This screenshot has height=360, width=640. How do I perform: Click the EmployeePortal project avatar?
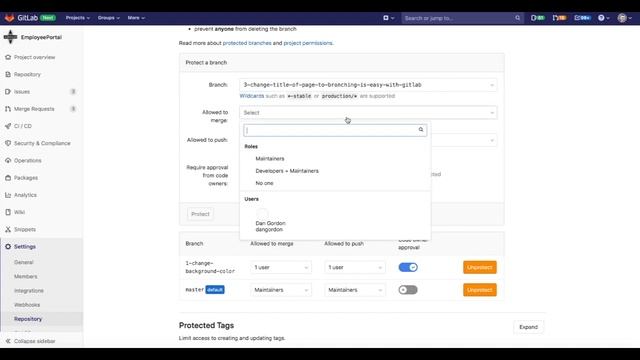coord(10,37)
